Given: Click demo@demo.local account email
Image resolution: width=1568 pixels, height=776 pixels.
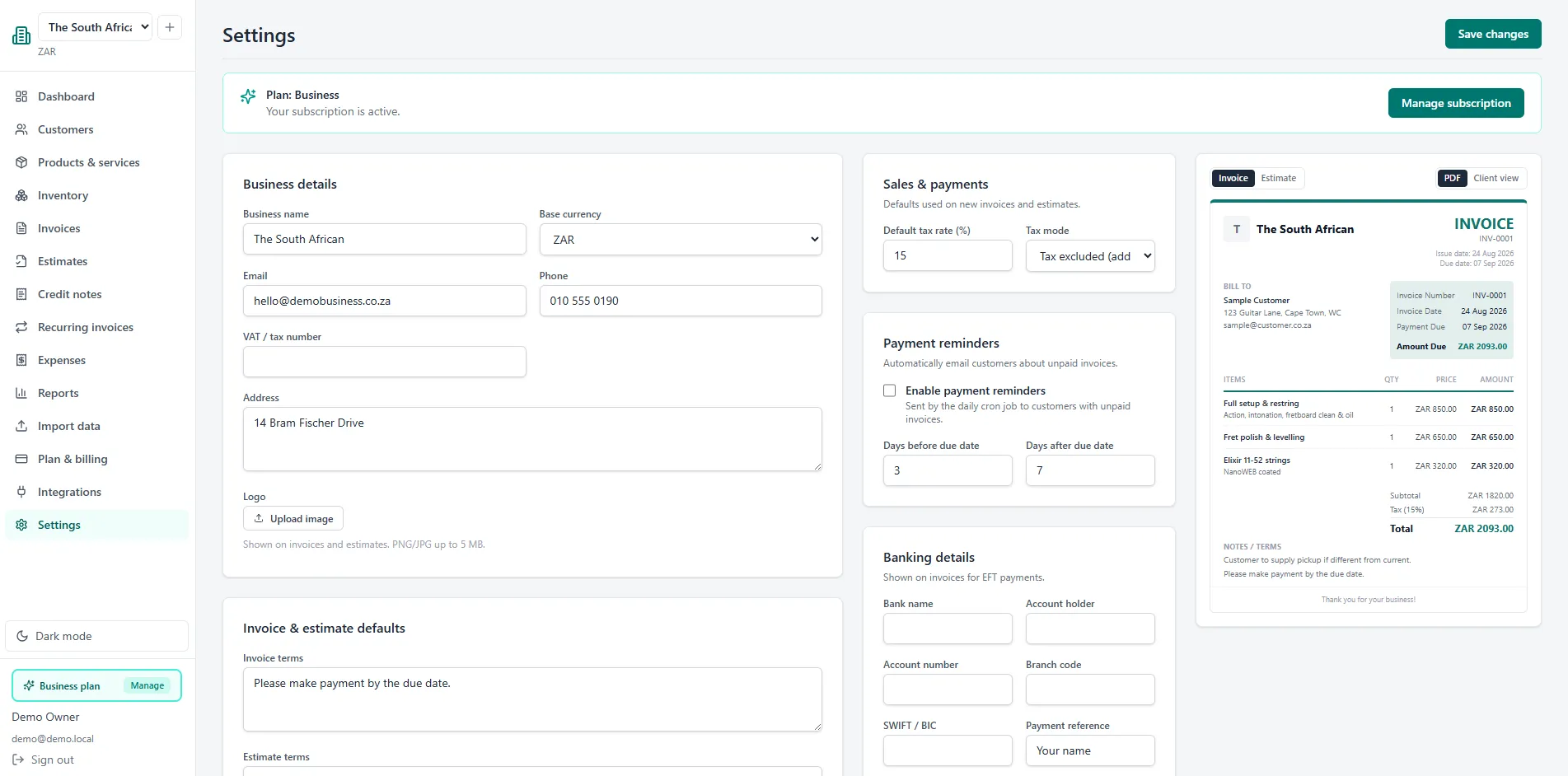Looking at the screenshot, I should 53,739.
